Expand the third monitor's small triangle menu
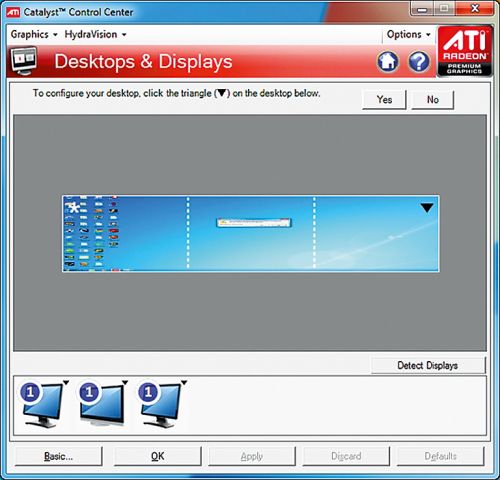This screenshot has width=500, height=480. (184, 382)
